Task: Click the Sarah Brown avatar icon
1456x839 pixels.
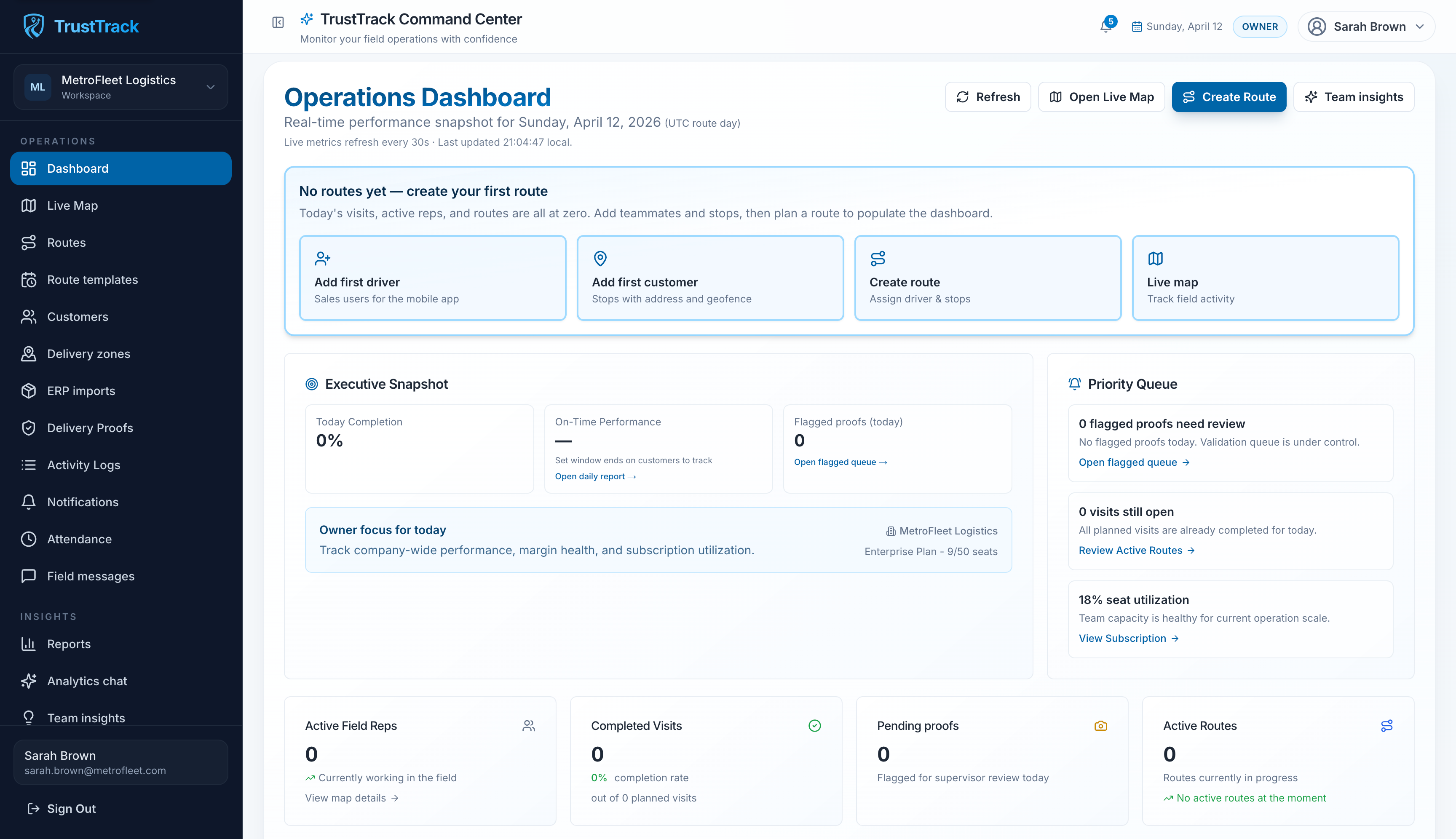Action: tap(1317, 27)
